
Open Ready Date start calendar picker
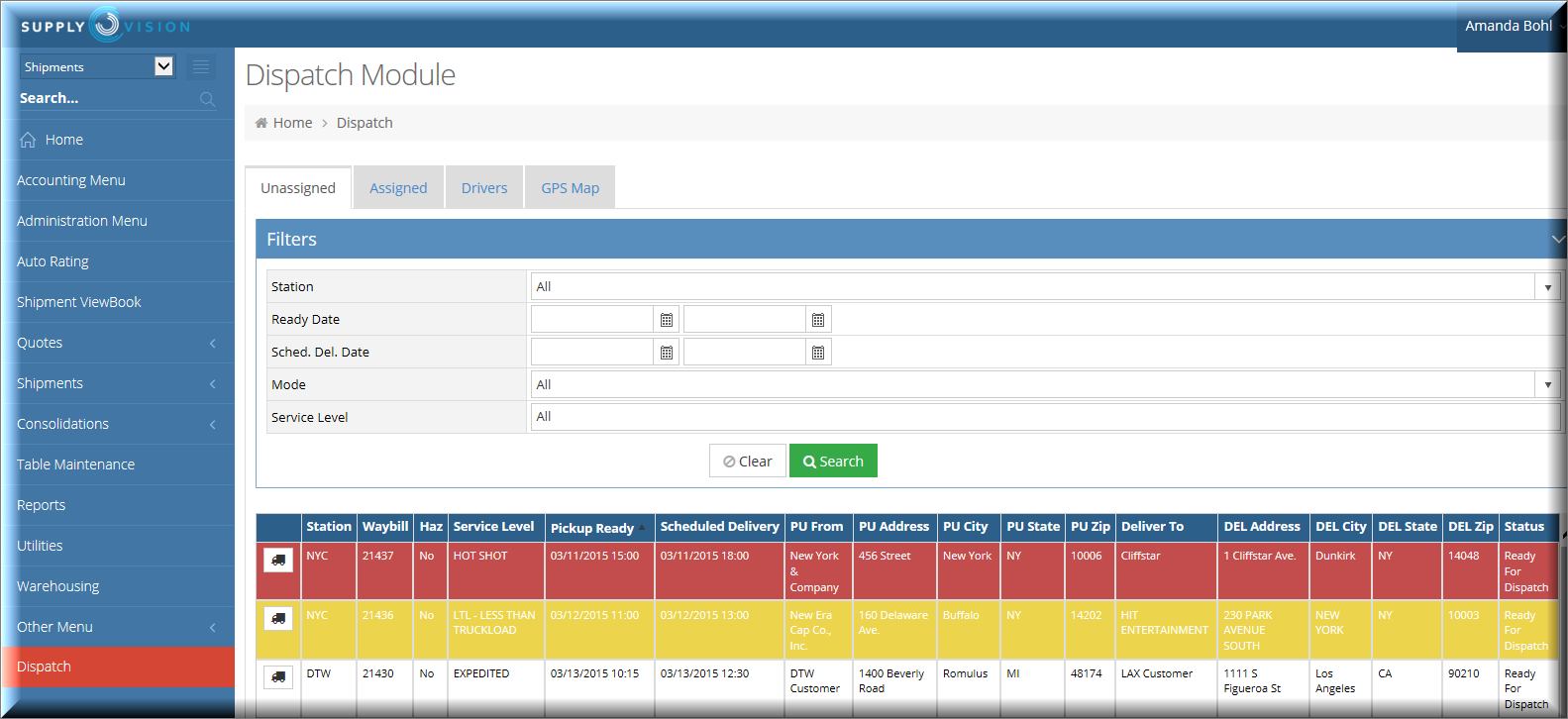pos(667,320)
